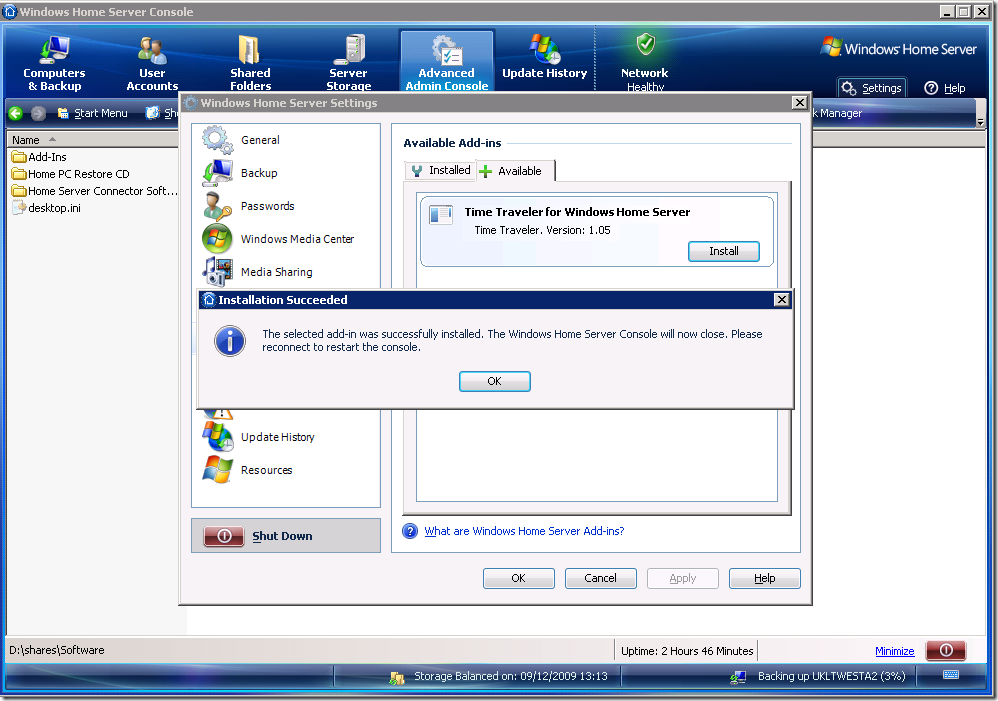Open 'What are Windows Home Server Add-ins?' link
Image resolution: width=998 pixels, height=701 pixels.
pos(524,531)
